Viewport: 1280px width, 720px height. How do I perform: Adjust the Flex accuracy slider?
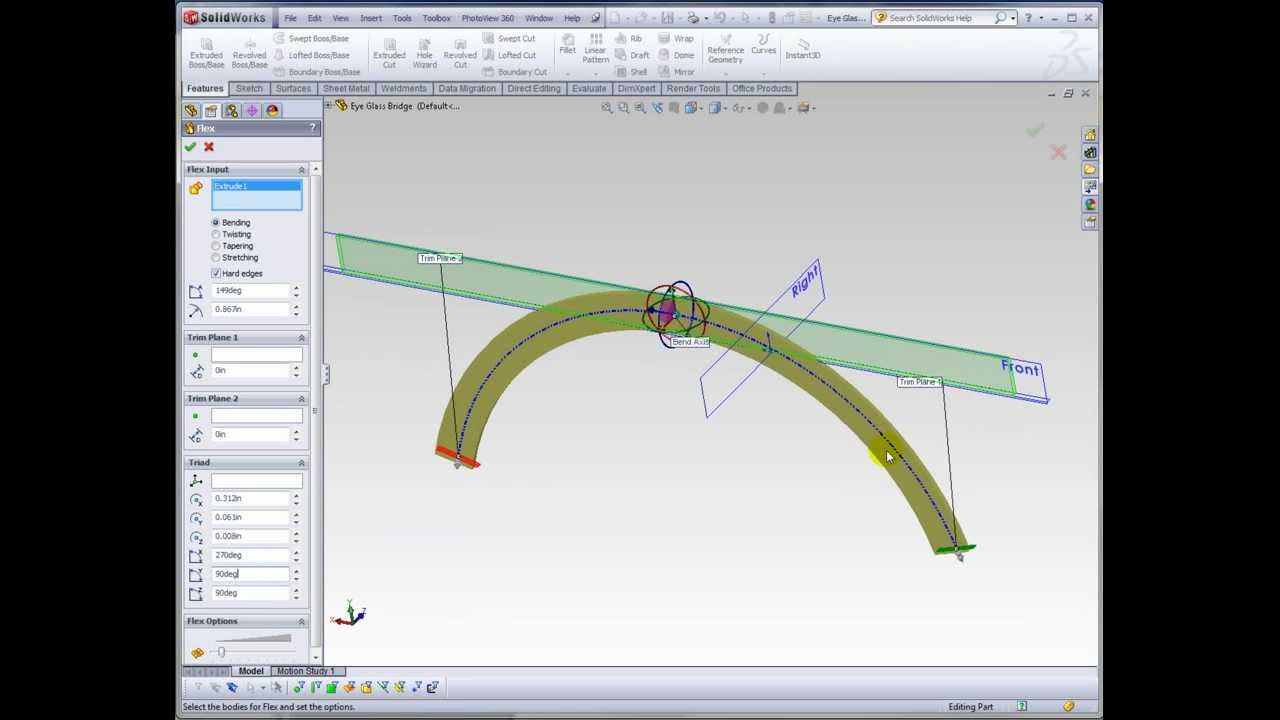click(221, 652)
